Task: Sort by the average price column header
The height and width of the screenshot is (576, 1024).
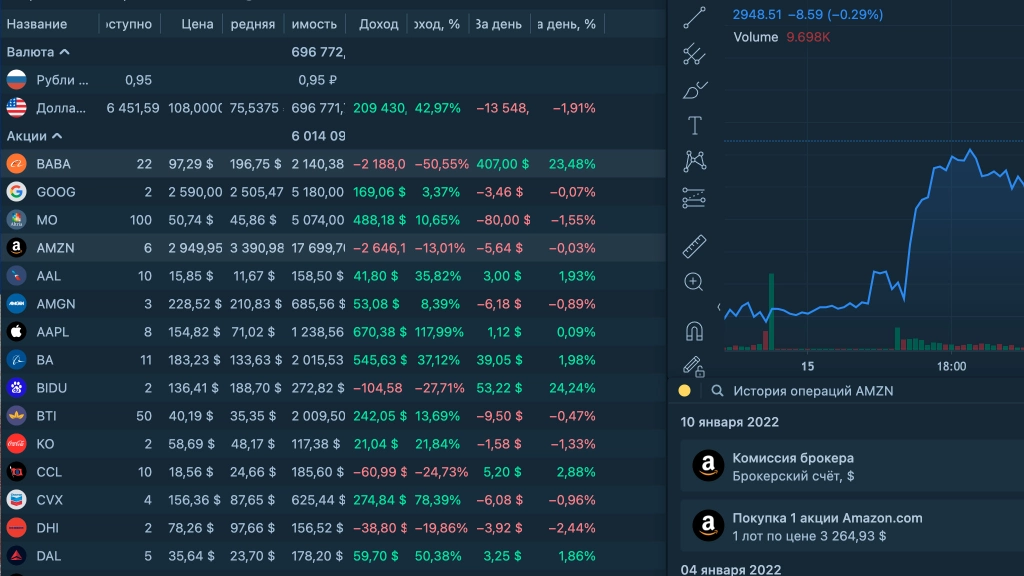Action: [253, 24]
